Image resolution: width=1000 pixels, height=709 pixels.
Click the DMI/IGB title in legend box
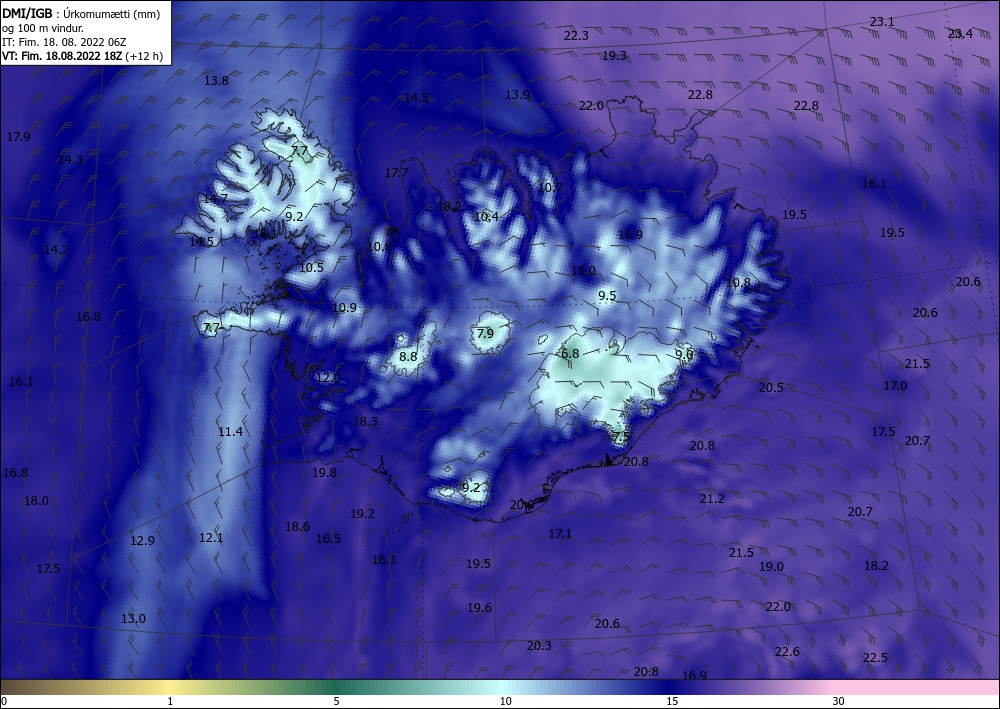[x=27, y=13]
